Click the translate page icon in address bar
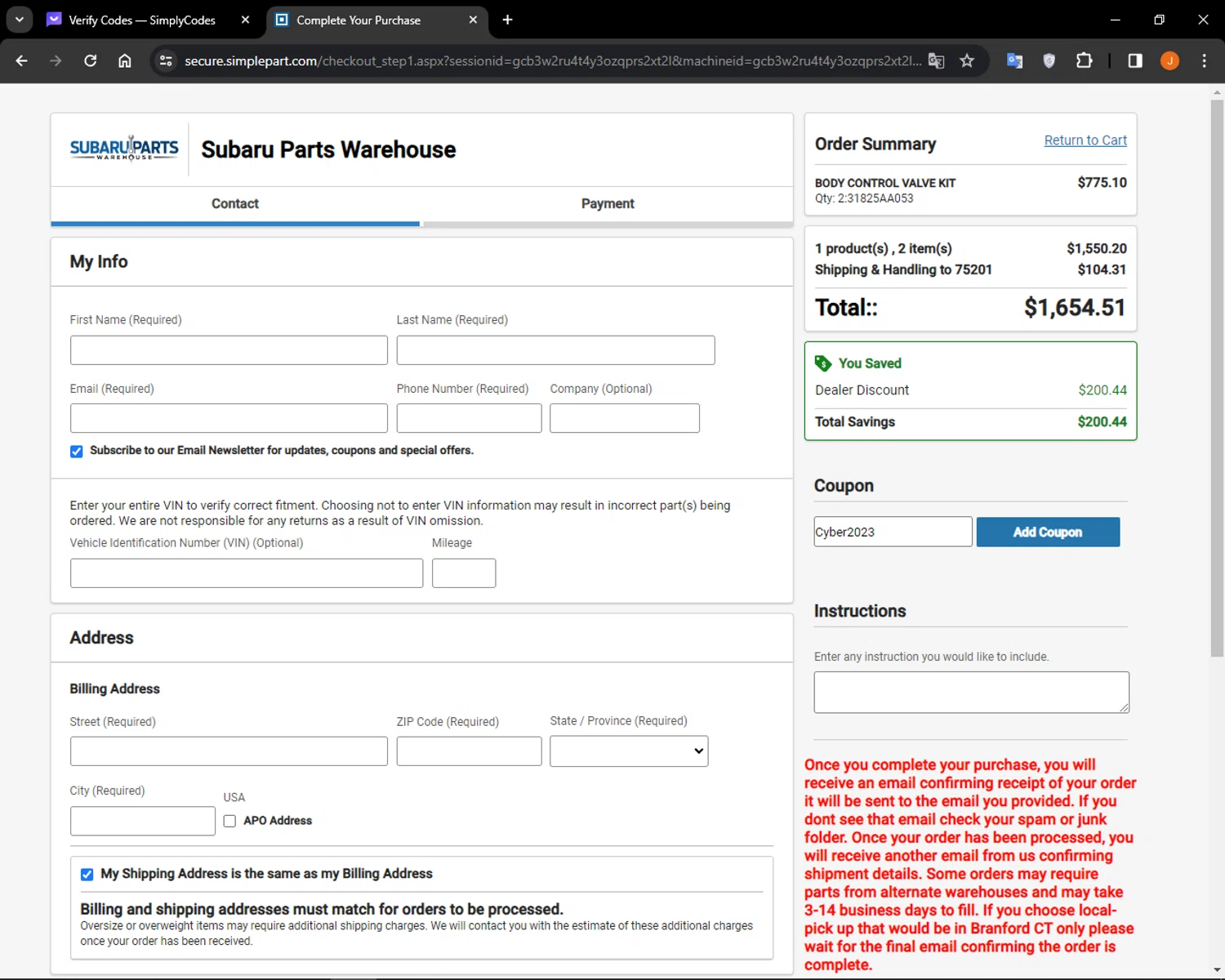The image size is (1225, 980). pyautogui.click(x=937, y=60)
